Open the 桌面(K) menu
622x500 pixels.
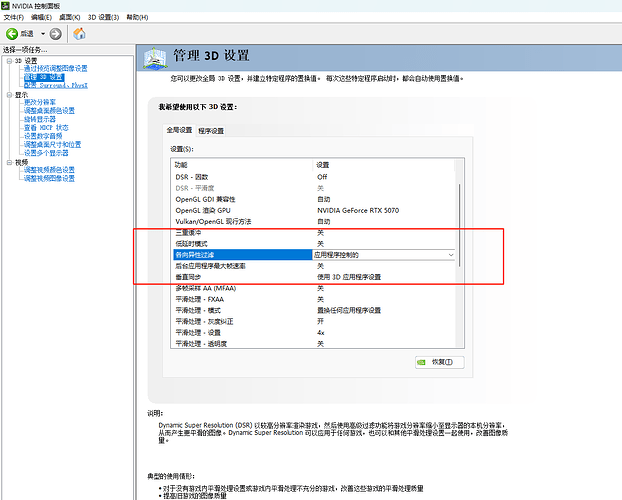point(69,17)
